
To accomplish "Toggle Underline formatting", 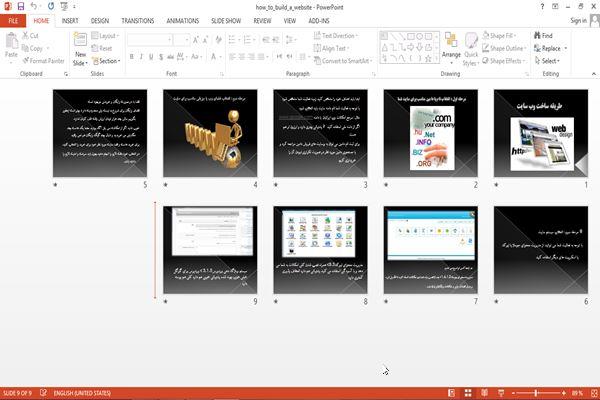I will pyautogui.click(x=151, y=57).
